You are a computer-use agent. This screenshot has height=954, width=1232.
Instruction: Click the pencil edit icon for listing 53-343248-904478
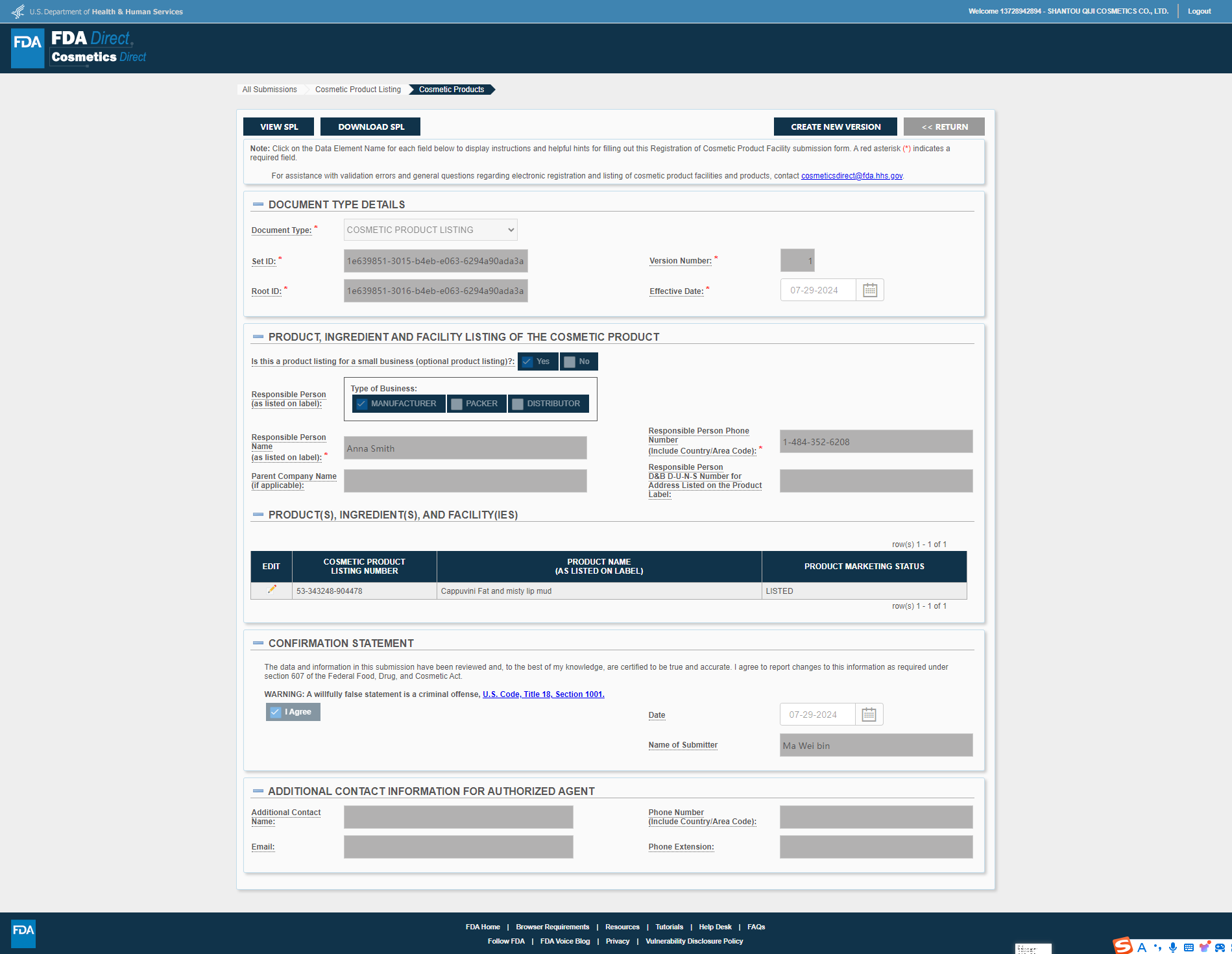(272, 590)
